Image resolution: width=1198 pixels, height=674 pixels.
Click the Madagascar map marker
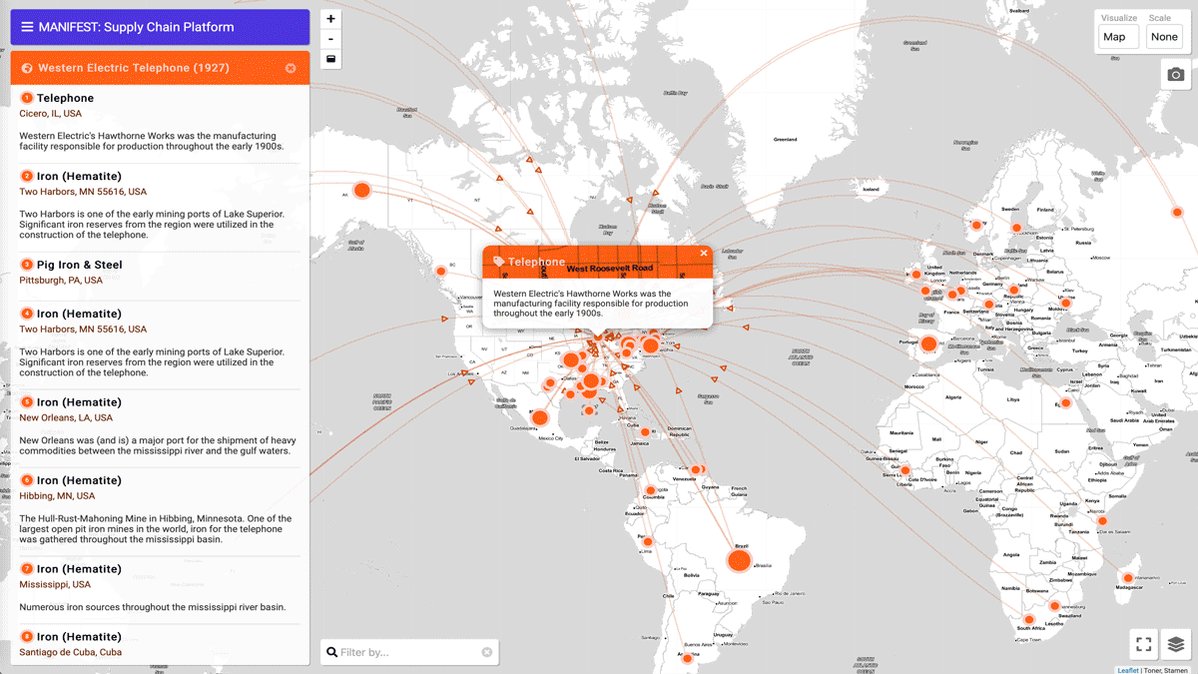[1128, 578]
